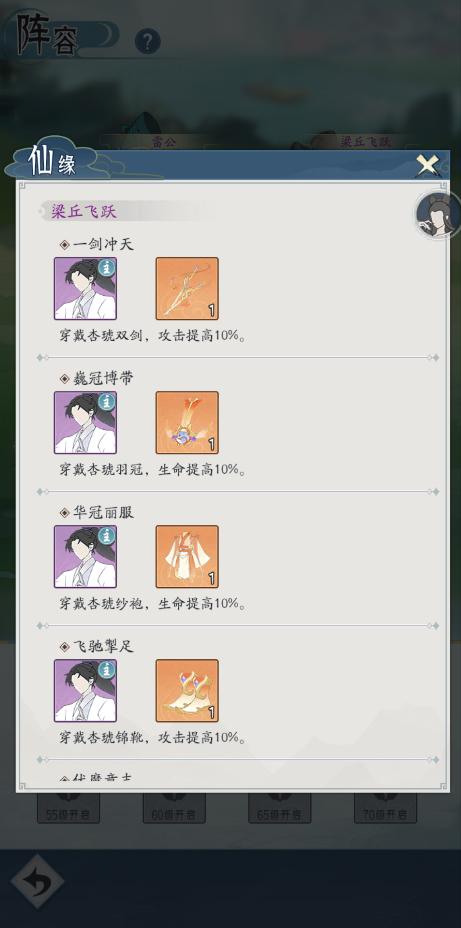The width and height of the screenshot is (461, 928).
Task: Tap the back arrow diamond button
Action: click(x=37, y=881)
